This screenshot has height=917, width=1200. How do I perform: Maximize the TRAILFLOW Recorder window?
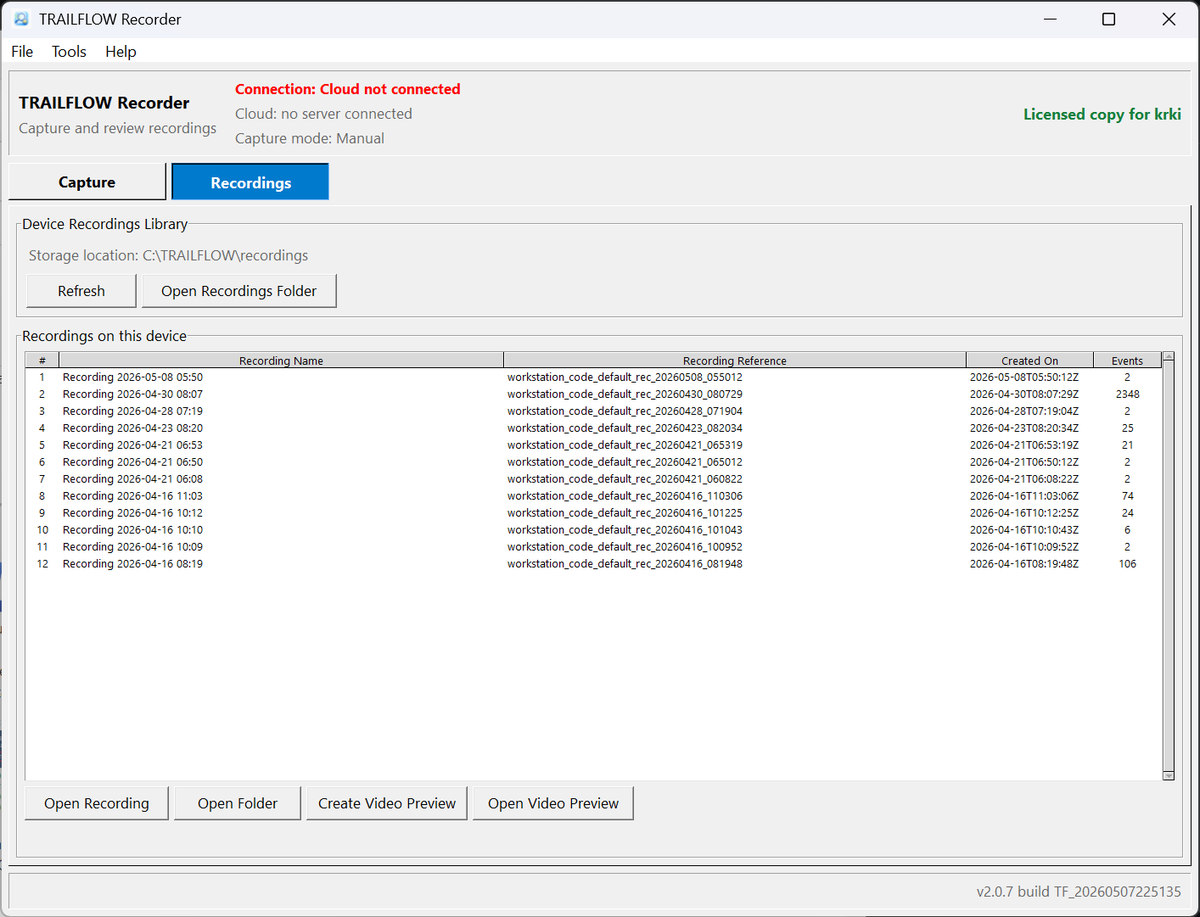pos(1109,19)
